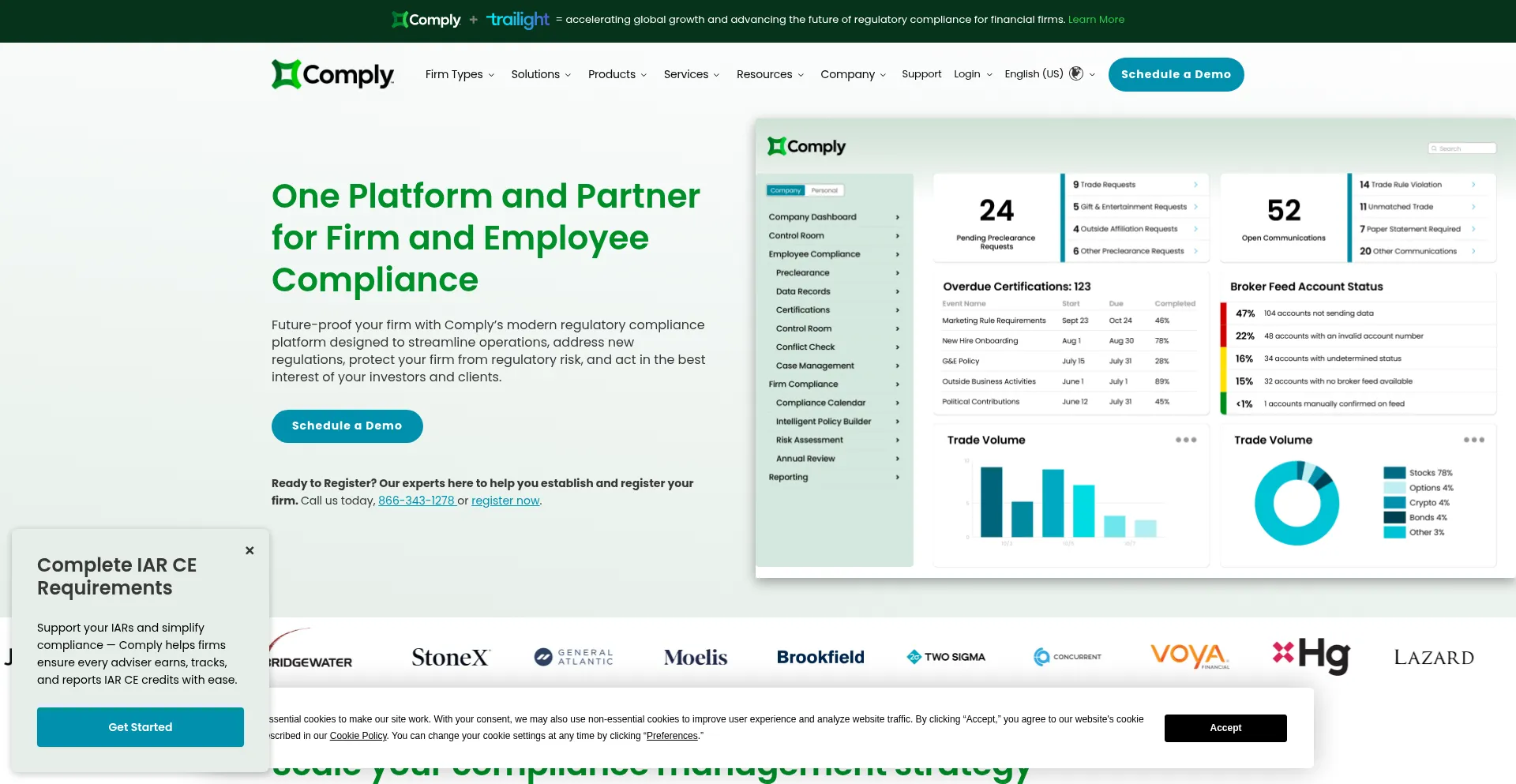The height and width of the screenshot is (784, 1516).
Task: Click the Voya Financial logo
Action: click(1189, 656)
